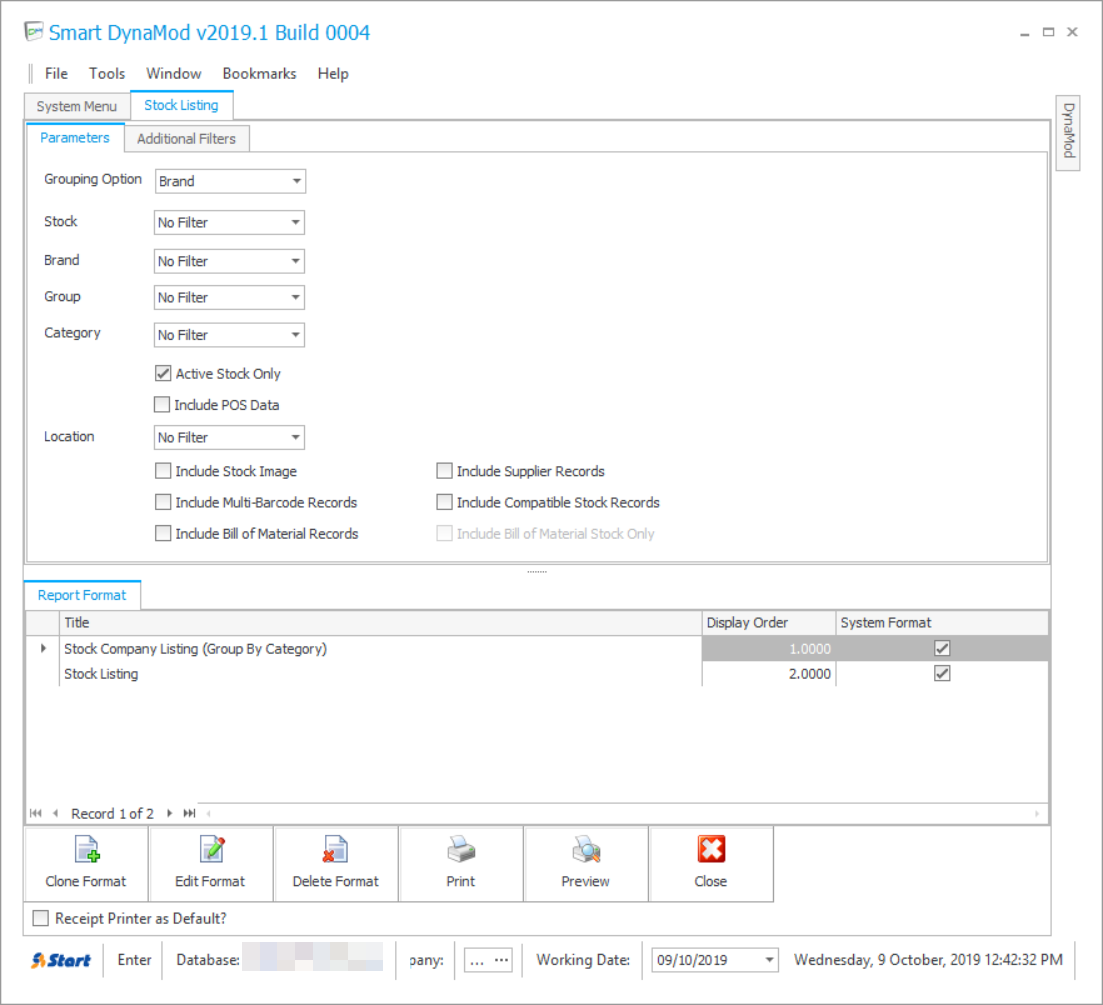1103x1005 pixels.
Task: Enable Include Stock Image checkbox
Action: [x=163, y=471]
